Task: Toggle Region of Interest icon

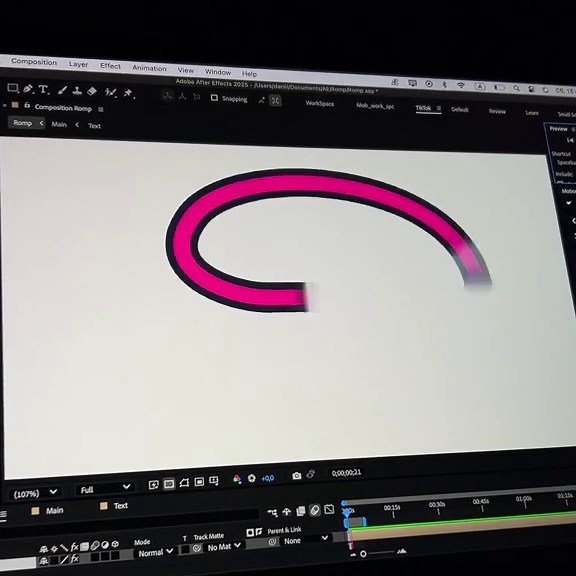Action: point(184,482)
